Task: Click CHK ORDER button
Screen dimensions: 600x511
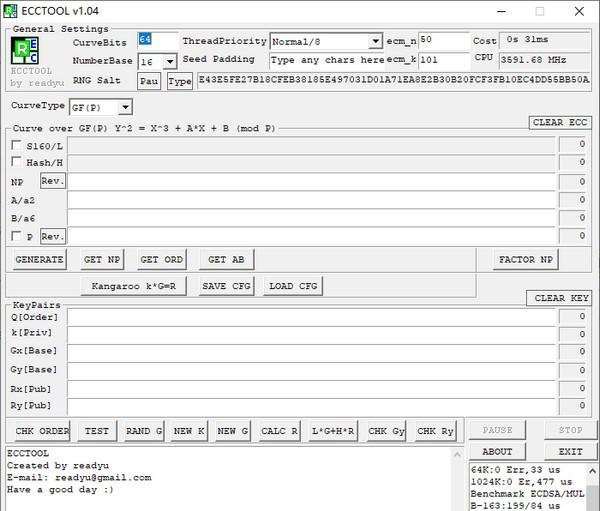Action: click(41, 431)
